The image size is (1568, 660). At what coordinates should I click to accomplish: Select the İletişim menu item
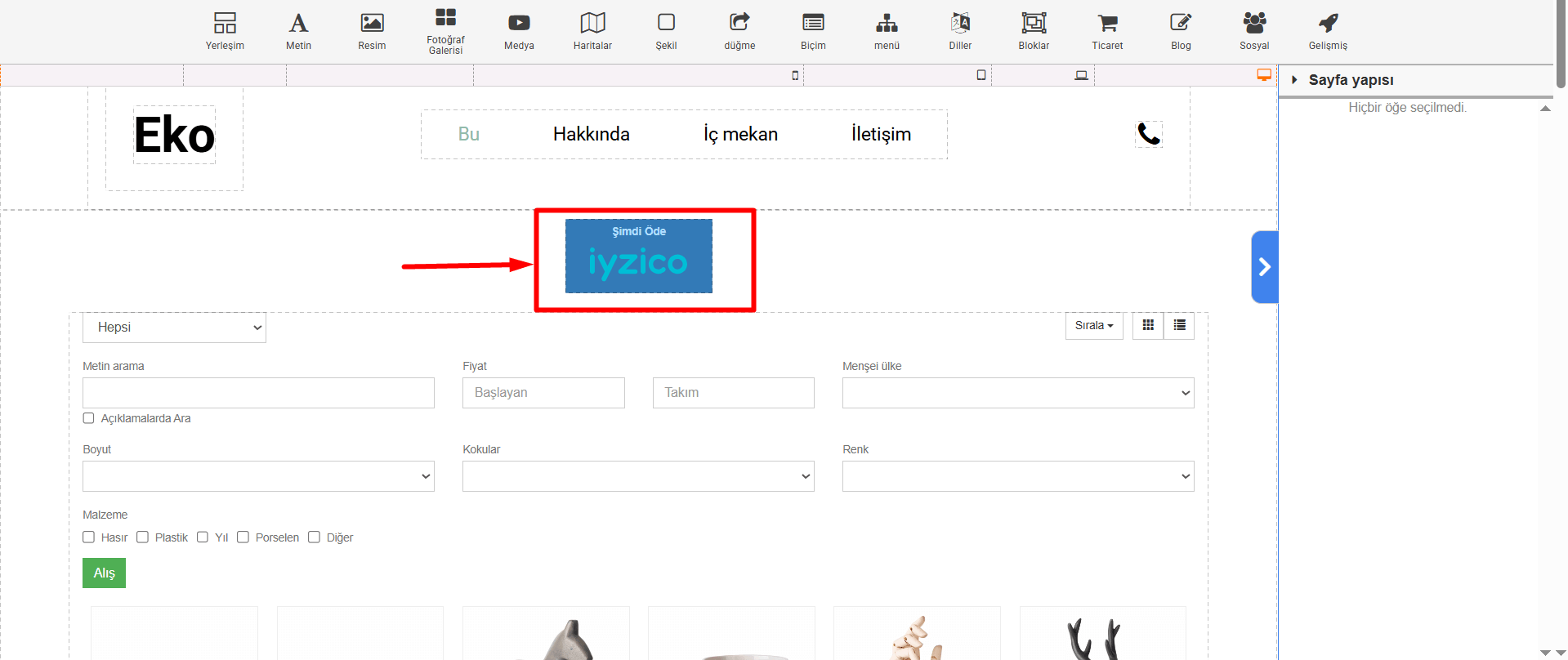click(x=881, y=134)
